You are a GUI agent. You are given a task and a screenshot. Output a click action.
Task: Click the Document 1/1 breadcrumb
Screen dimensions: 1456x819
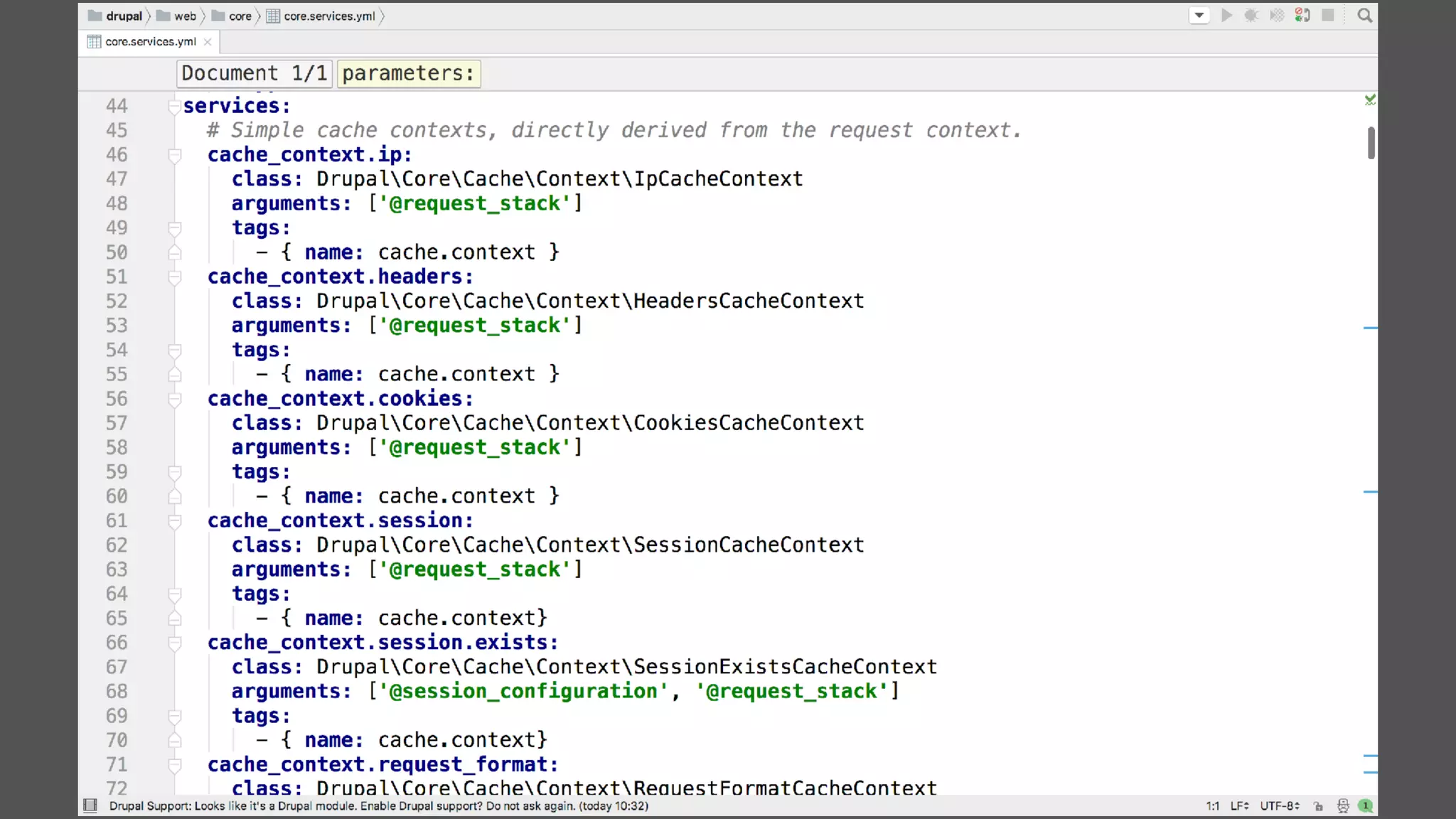pyautogui.click(x=254, y=74)
